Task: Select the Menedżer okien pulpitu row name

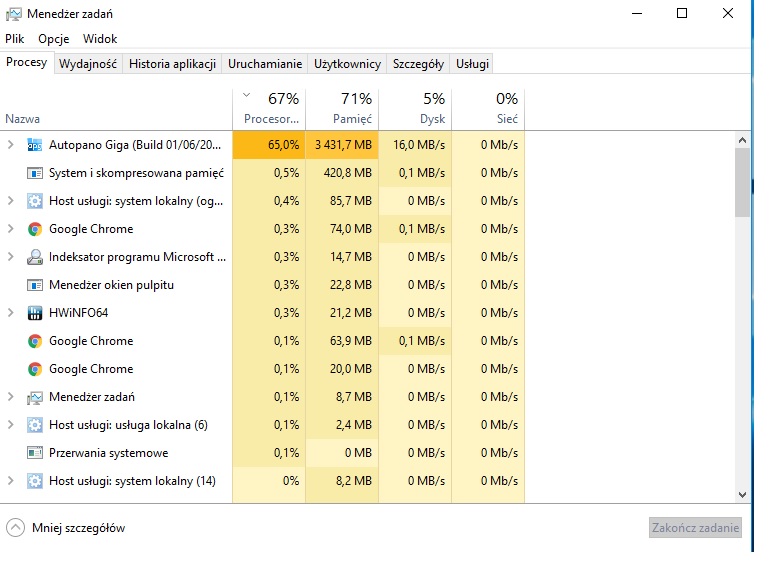Action: (x=111, y=285)
